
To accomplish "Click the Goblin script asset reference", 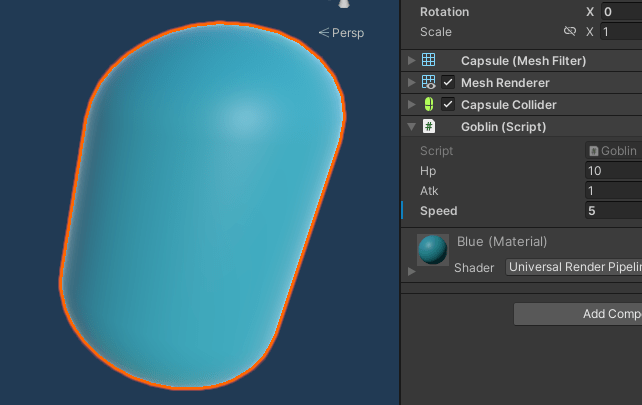I will (x=614, y=151).
